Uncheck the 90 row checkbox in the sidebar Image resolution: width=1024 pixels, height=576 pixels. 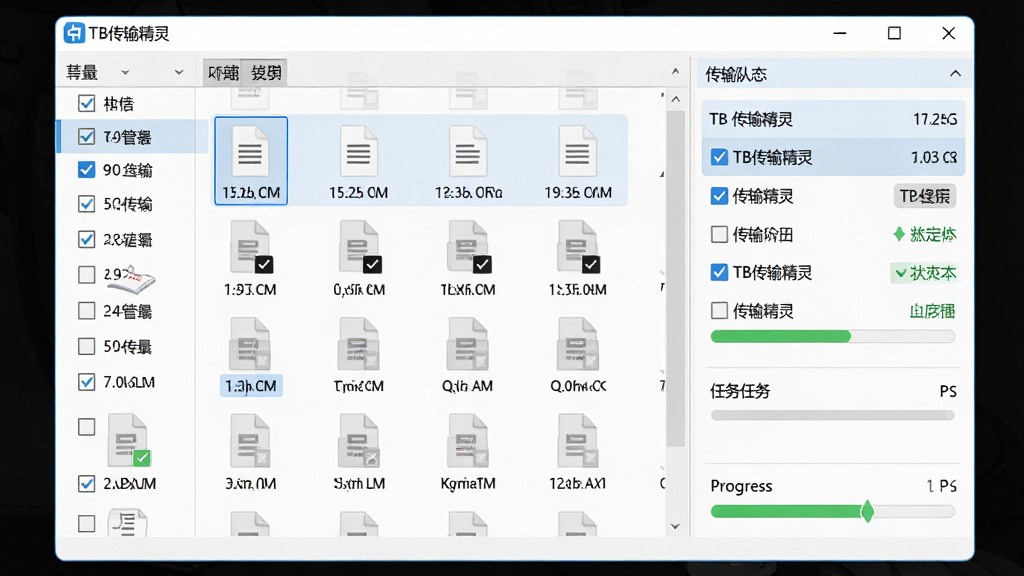coord(86,170)
